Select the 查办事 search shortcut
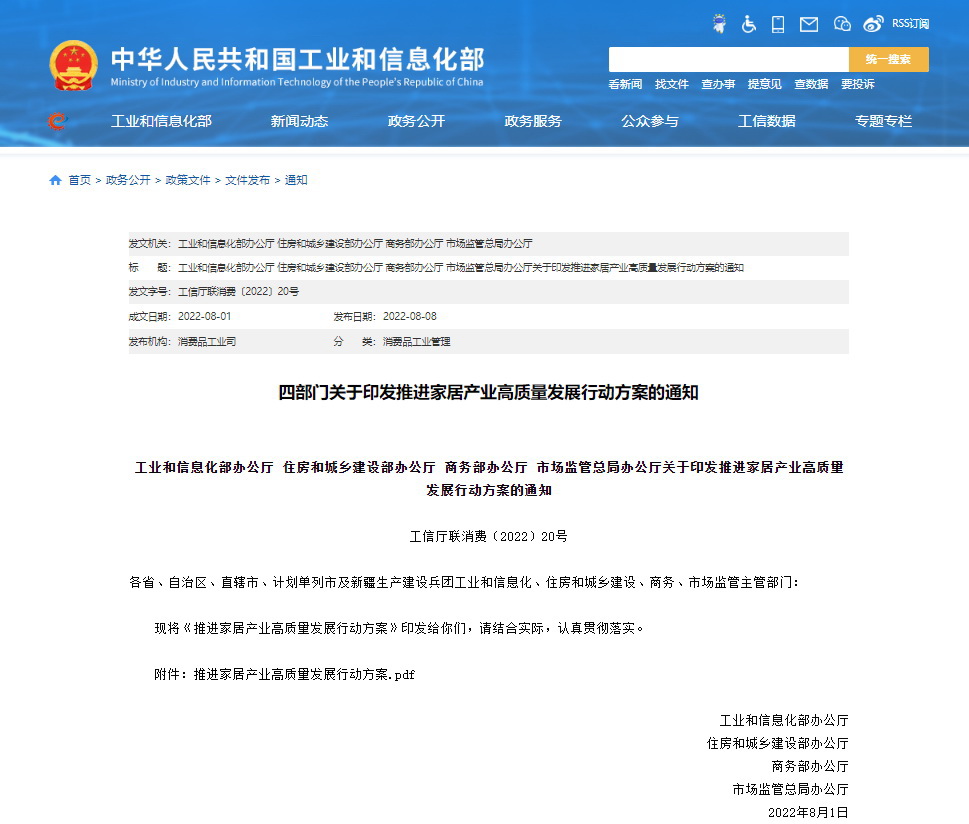The height and width of the screenshot is (824, 969). (x=717, y=84)
